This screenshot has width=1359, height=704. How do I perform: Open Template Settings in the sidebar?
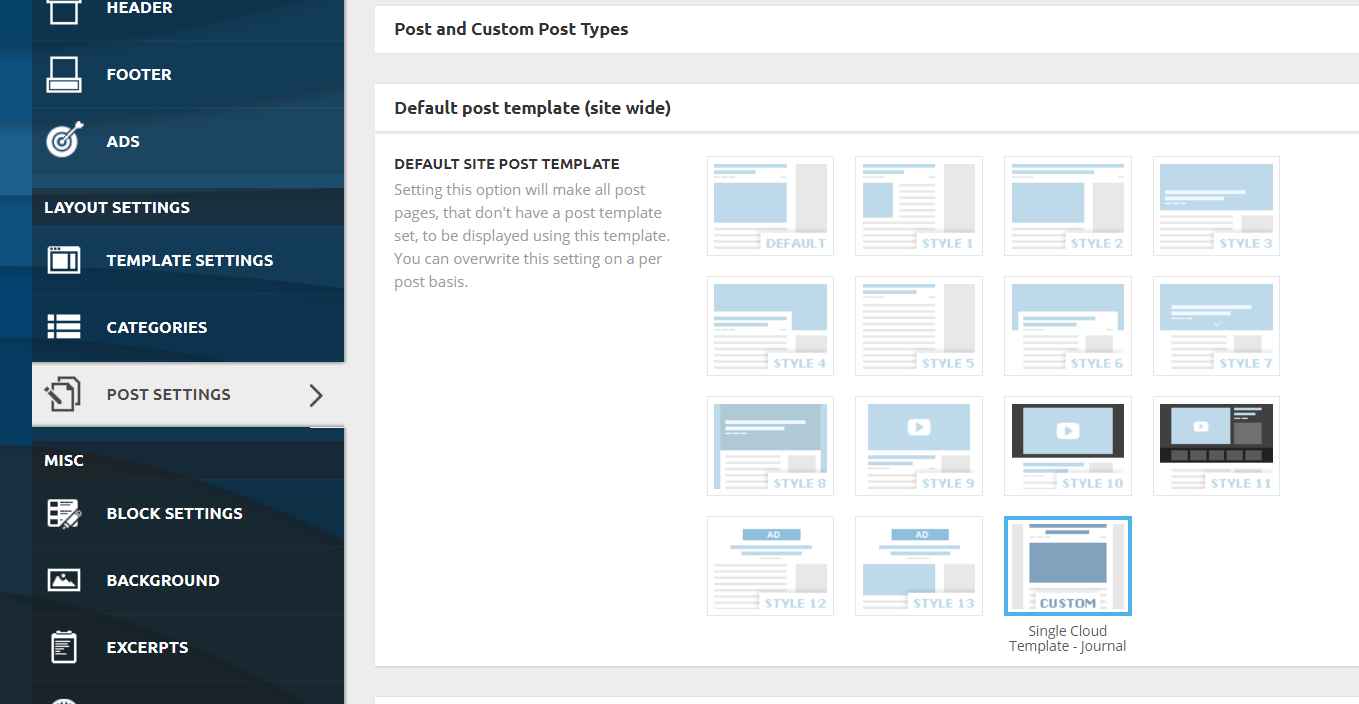[188, 260]
